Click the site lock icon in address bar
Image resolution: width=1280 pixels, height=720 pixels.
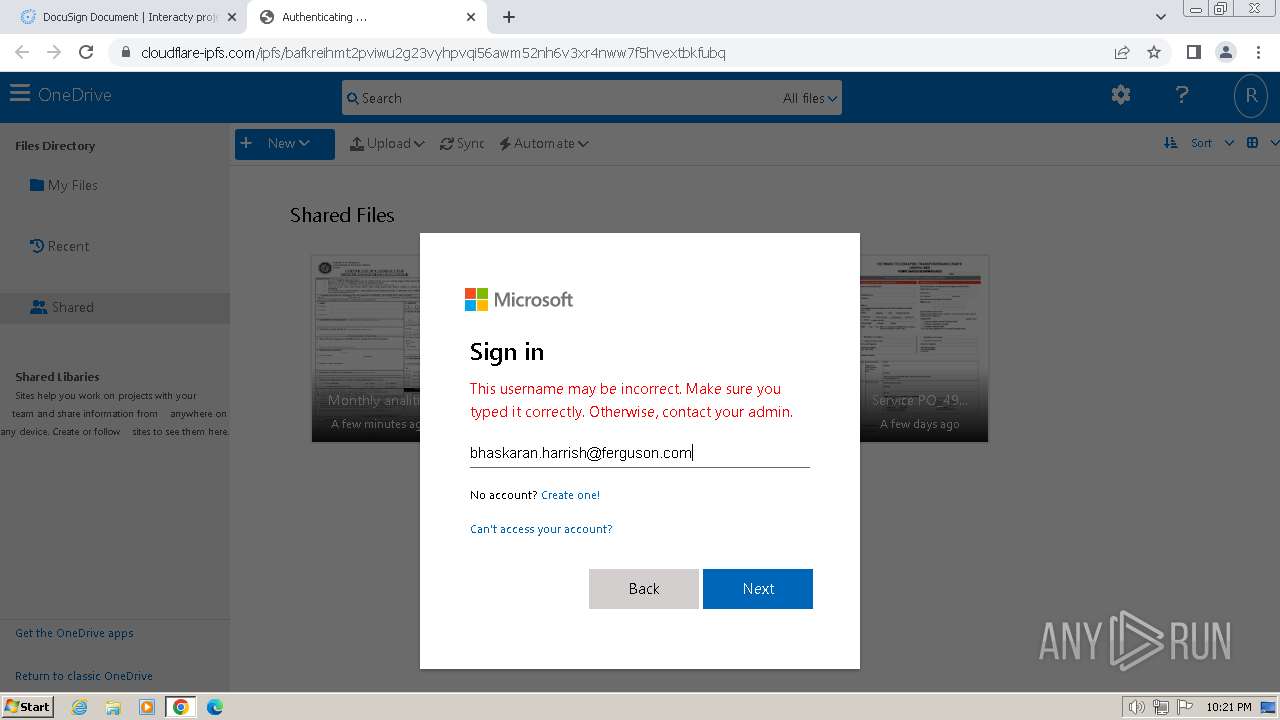[x=125, y=53]
